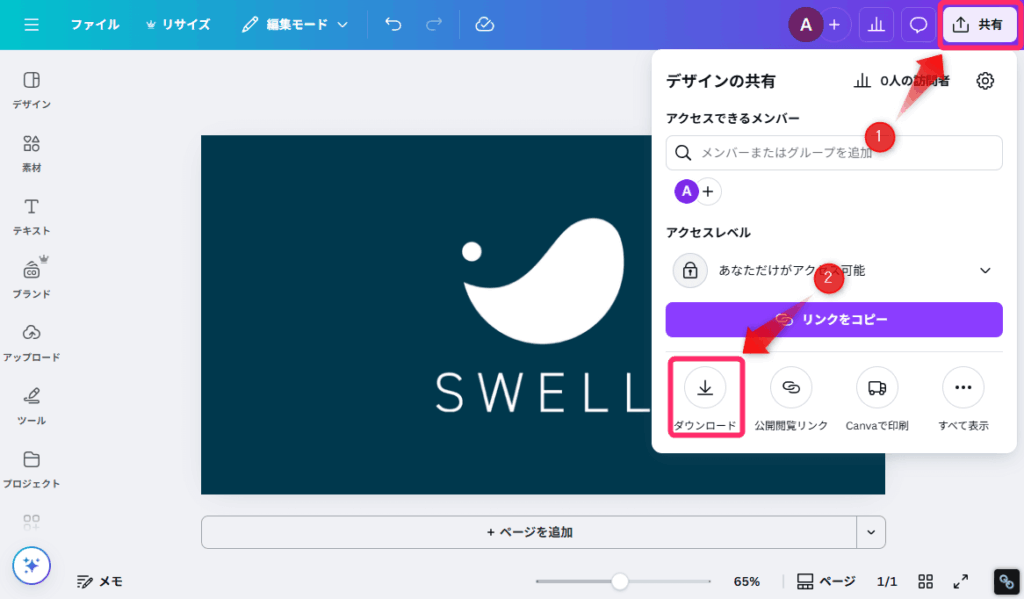The image size is (1024, 599).
Task: Click the zoom slider handle
Action: click(x=620, y=581)
